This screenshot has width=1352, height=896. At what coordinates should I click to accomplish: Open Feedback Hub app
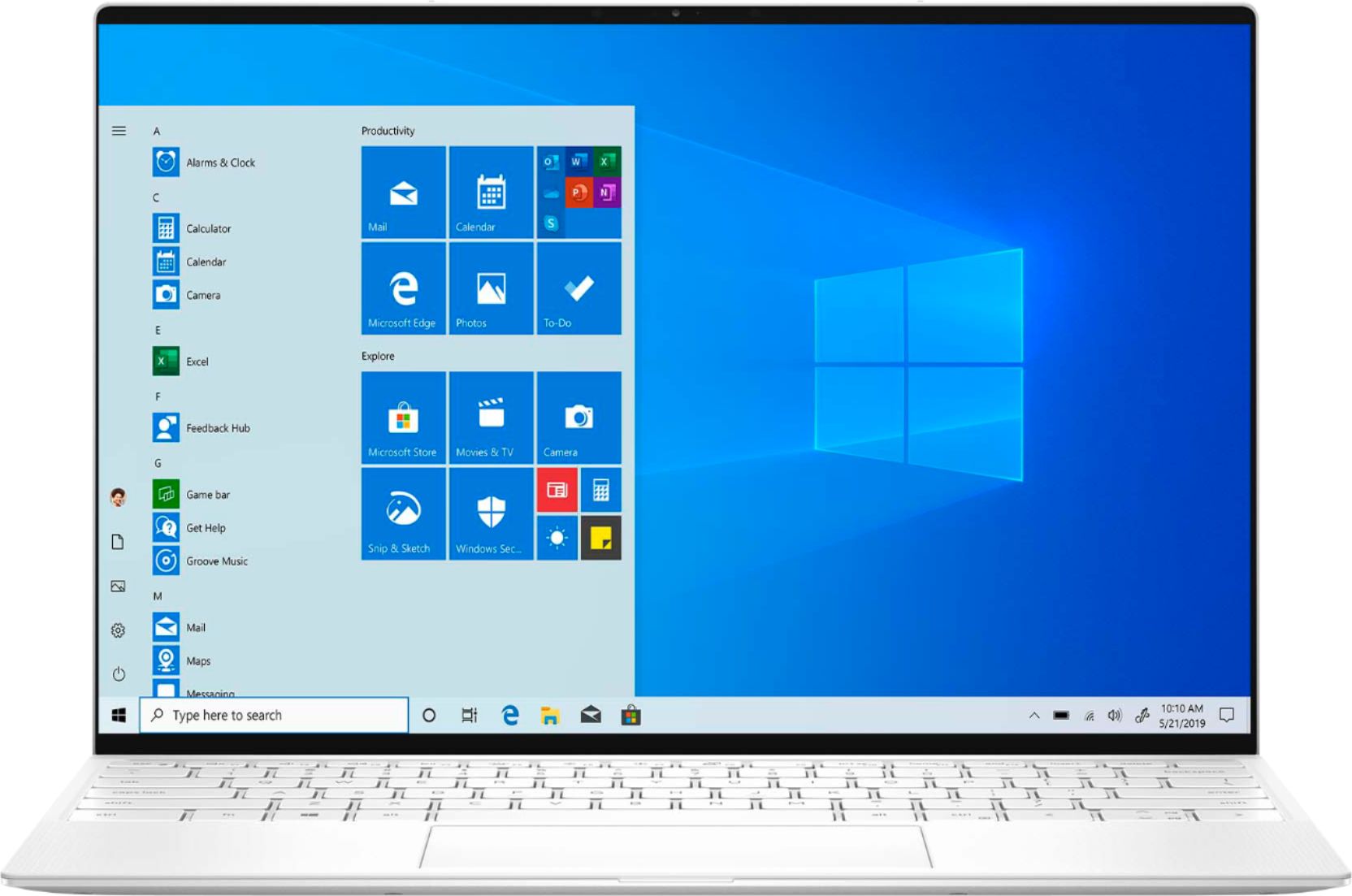click(x=202, y=428)
